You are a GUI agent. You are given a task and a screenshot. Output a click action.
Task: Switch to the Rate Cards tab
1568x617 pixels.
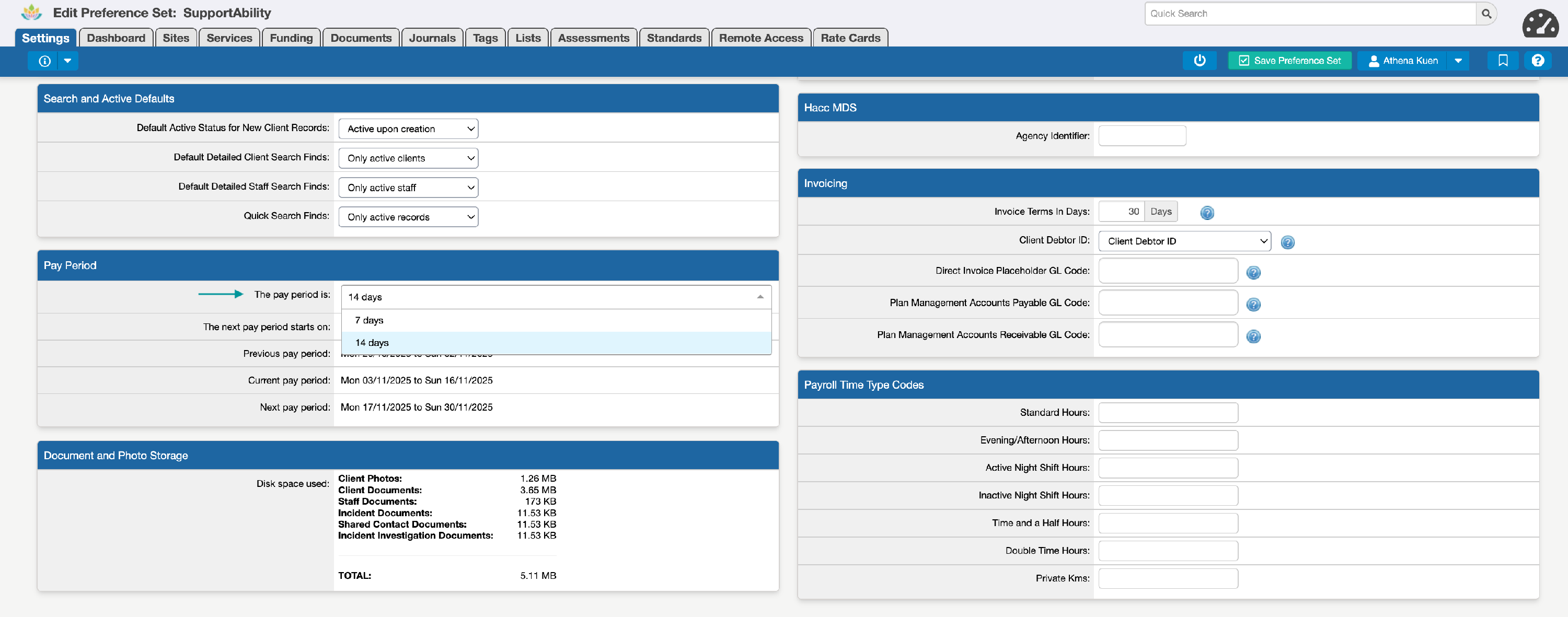coord(850,38)
